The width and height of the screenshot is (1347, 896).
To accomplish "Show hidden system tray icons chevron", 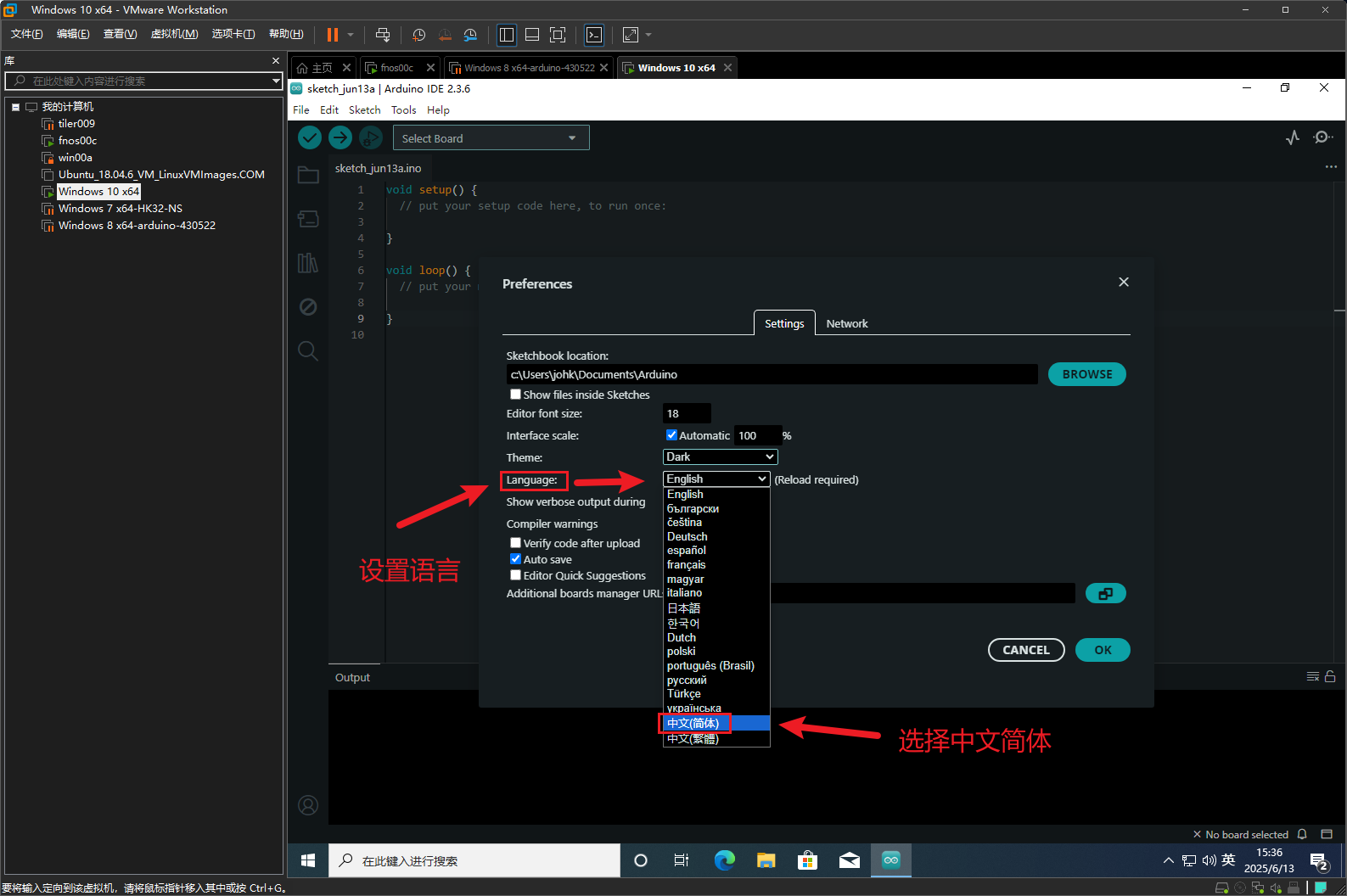I will (1169, 860).
